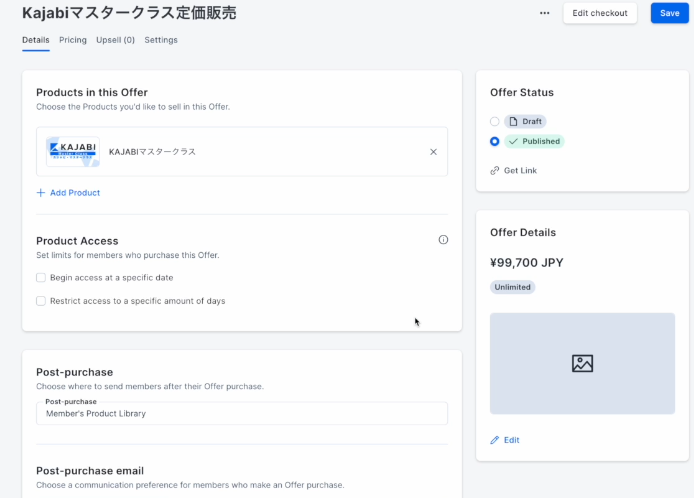Click the image placeholder icon in Offer Details
This screenshot has height=498, width=694.
(582, 363)
